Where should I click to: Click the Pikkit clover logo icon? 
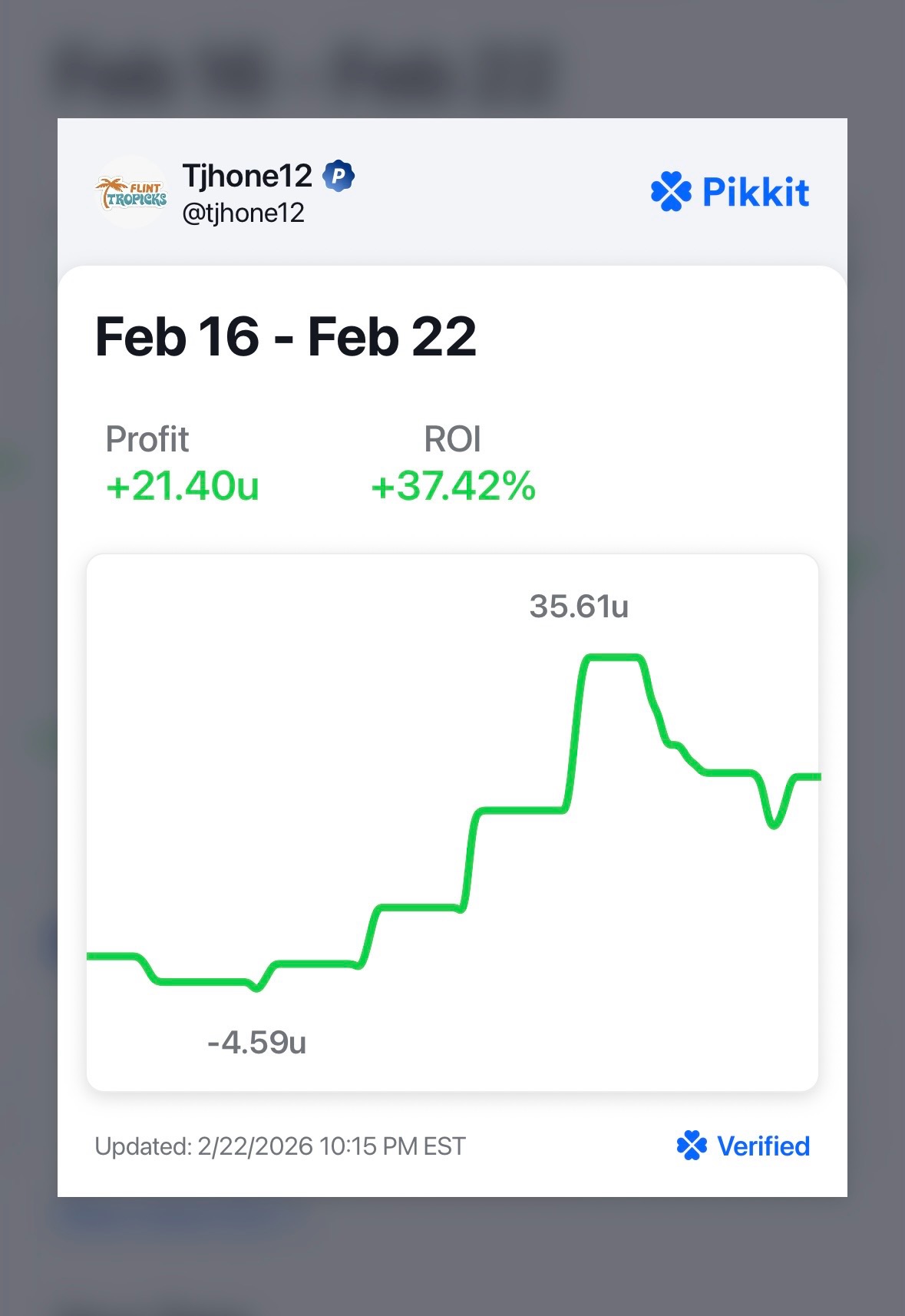click(670, 192)
